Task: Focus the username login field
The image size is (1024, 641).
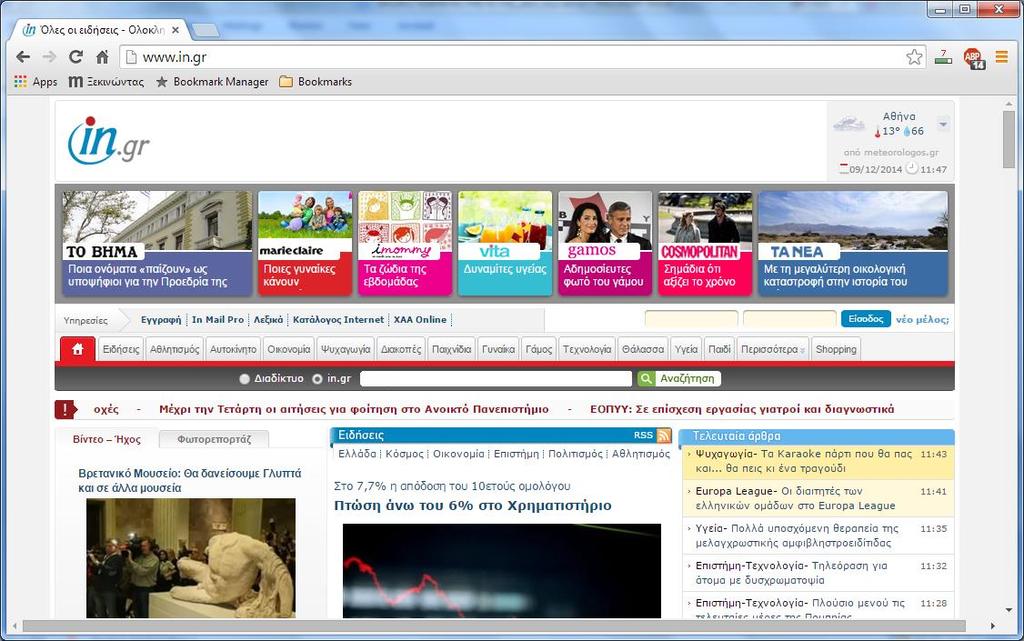Action: 692,319
